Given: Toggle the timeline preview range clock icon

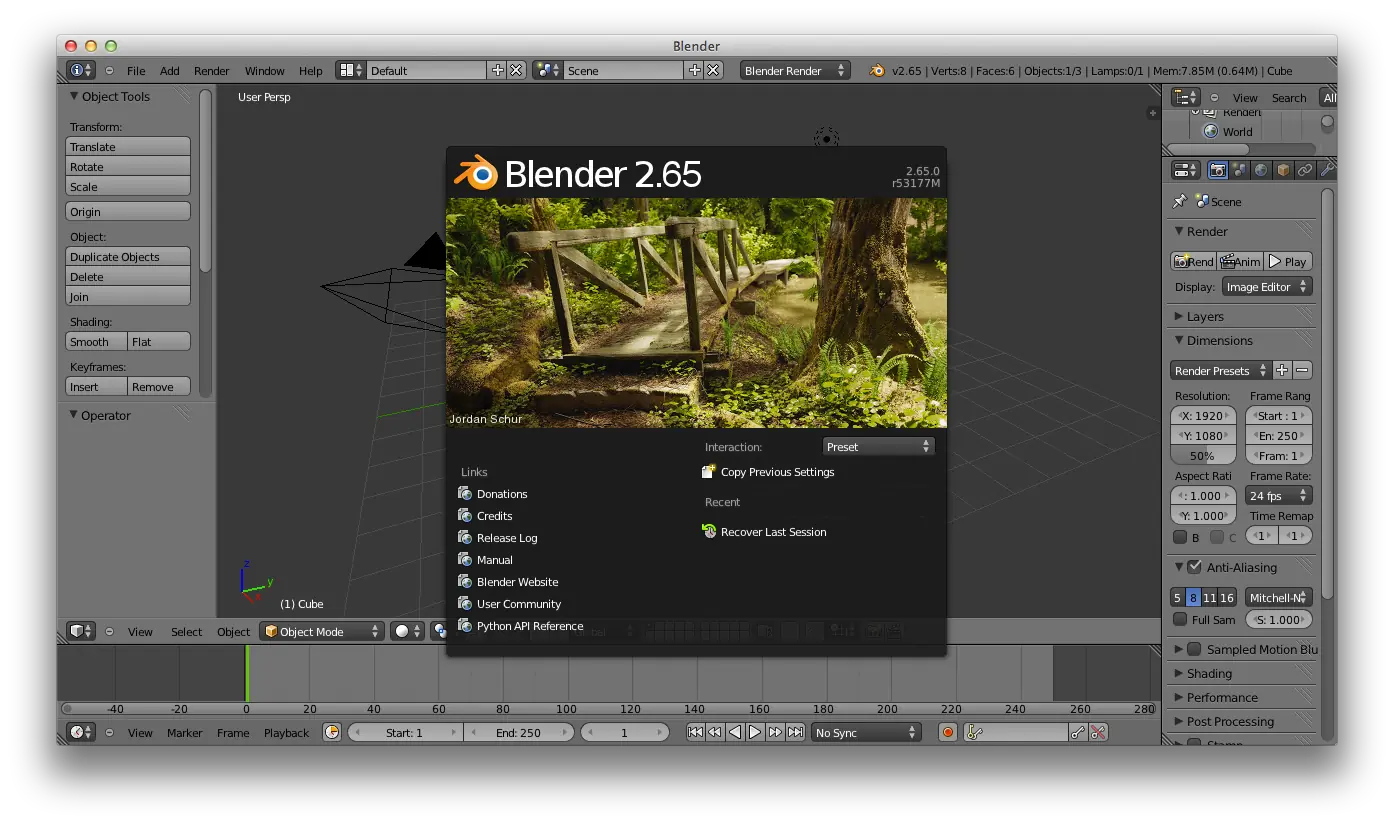Looking at the screenshot, I should (x=332, y=733).
